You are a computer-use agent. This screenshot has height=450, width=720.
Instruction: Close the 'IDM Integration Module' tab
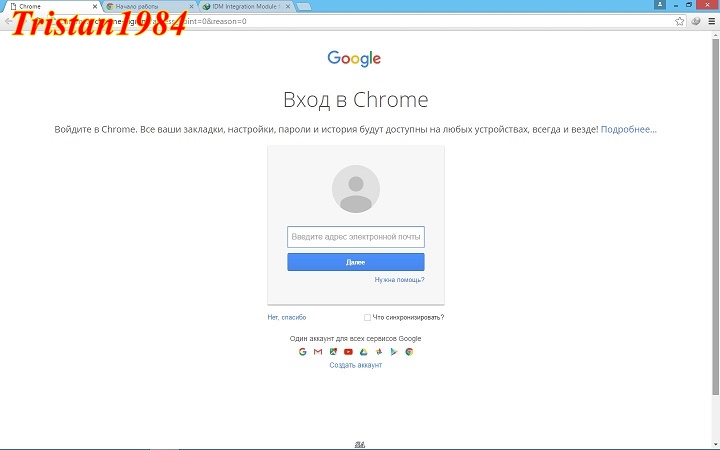pyautogui.click(x=288, y=6)
